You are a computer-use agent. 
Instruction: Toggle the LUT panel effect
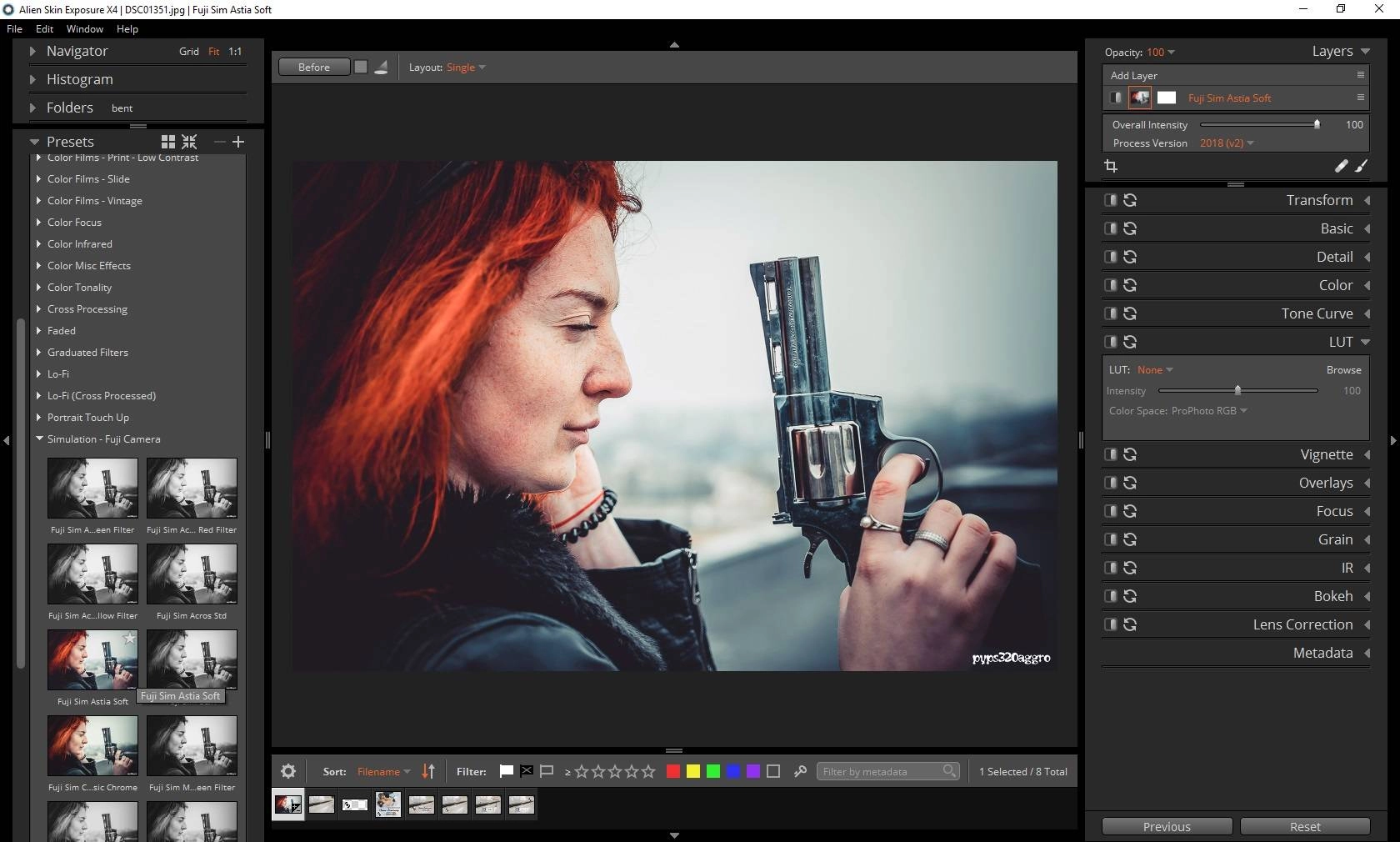(x=1110, y=342)
